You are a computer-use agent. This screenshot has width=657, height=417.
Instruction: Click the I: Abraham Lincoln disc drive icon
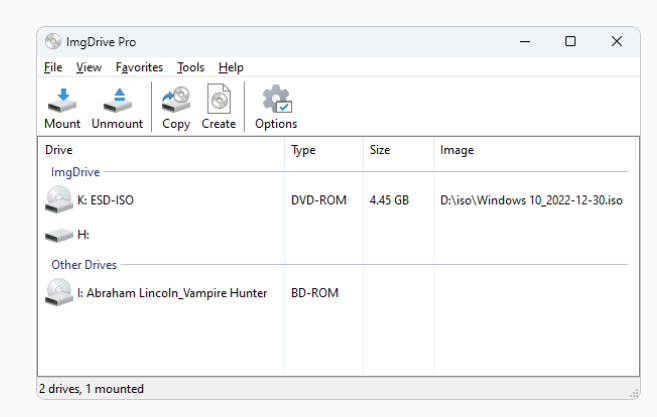tap(59, 293)
